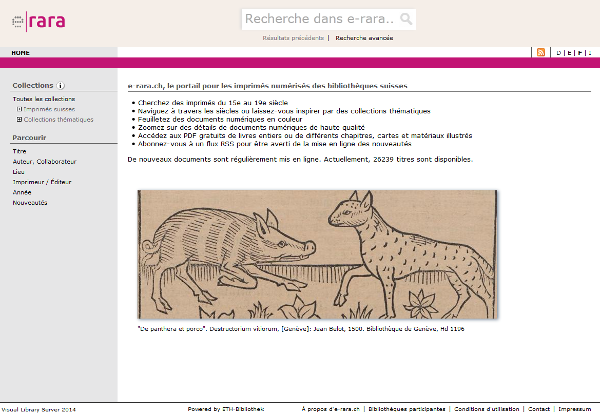Click the Collections info icon
This screenshot has width=600, height=414.
(60, 85)
